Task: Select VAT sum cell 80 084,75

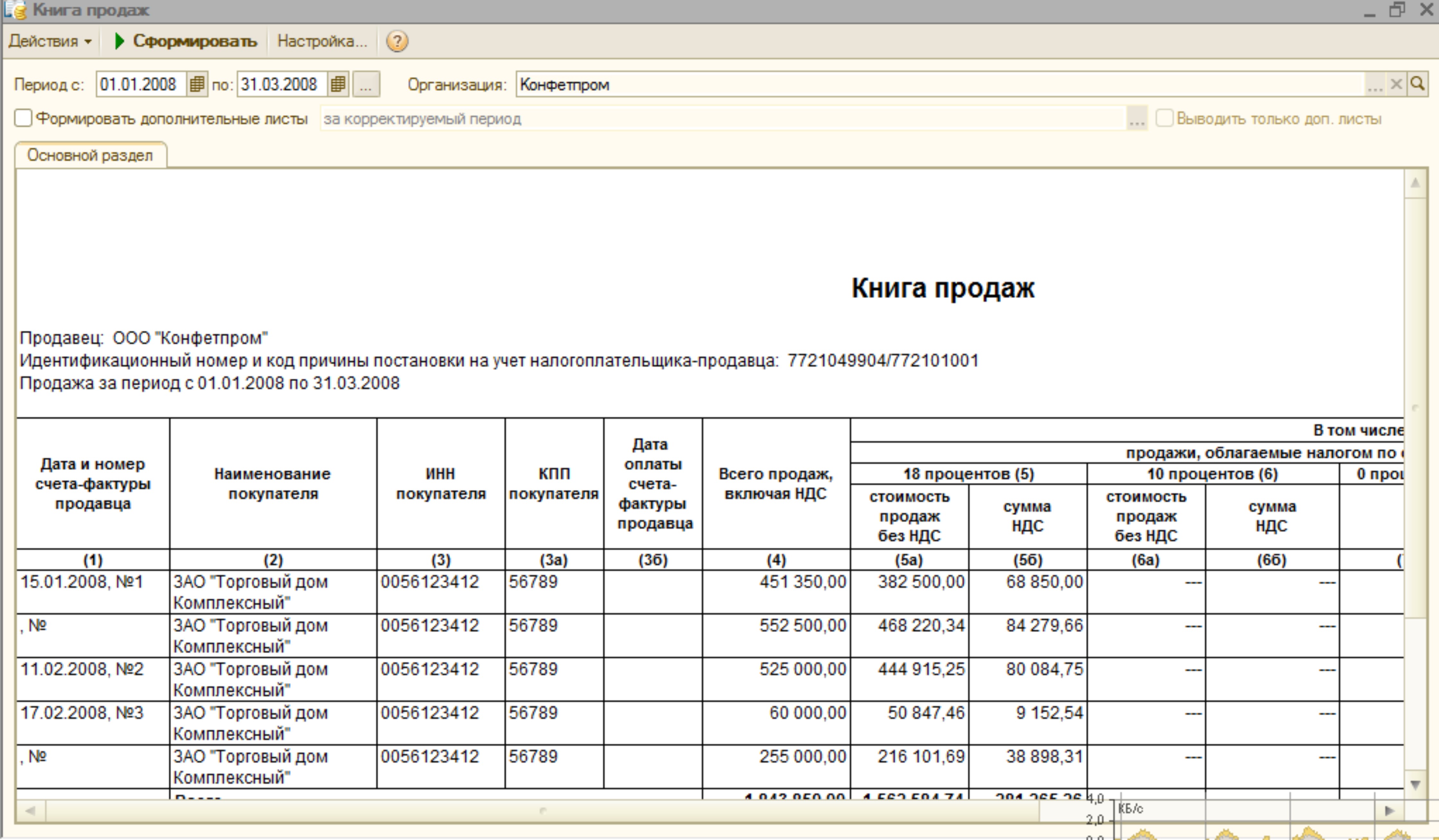Action: 1028,680
